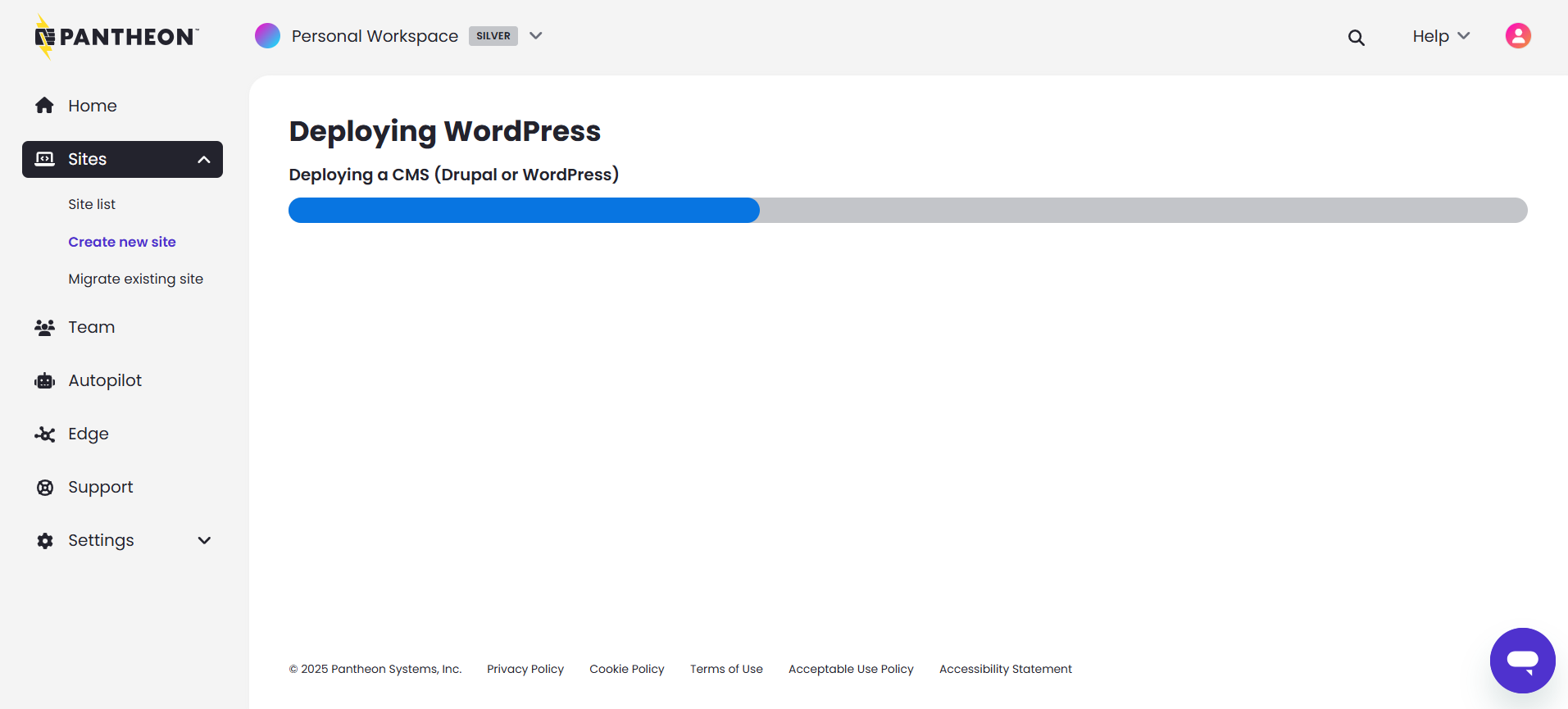
Task: Expand the Settings chevron in sidebar
Action: pyautogui.click(x=204, y=540)
